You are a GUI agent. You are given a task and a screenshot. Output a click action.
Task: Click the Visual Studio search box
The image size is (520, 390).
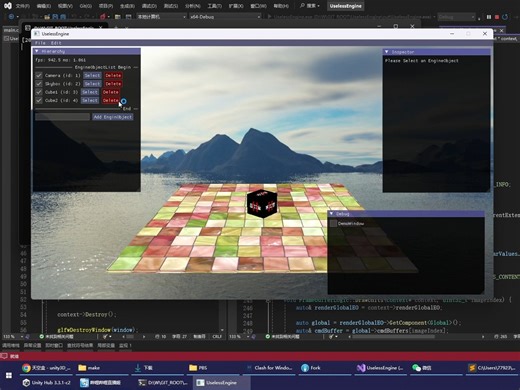point(309,6)
